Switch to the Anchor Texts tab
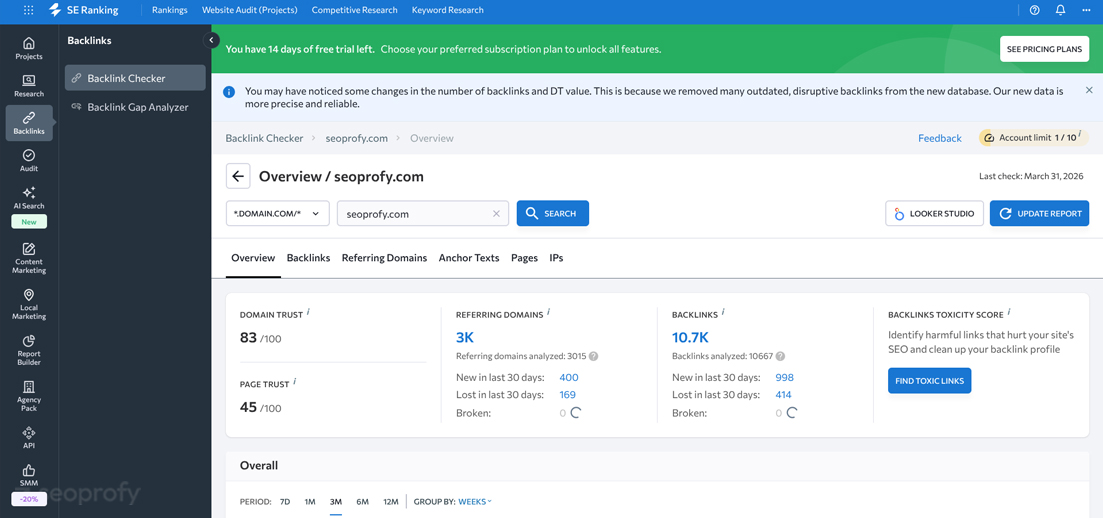 coord(468,258)
